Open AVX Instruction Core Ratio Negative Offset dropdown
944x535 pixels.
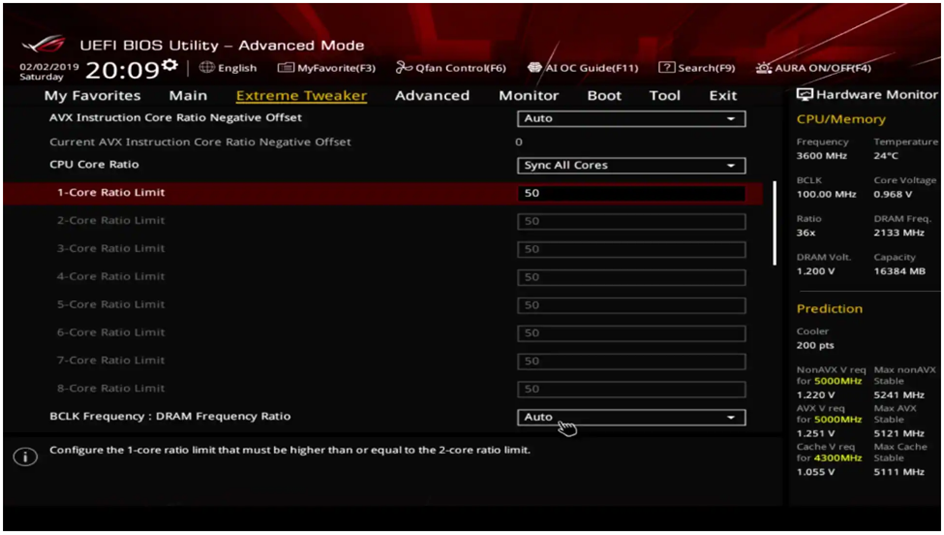631,119
